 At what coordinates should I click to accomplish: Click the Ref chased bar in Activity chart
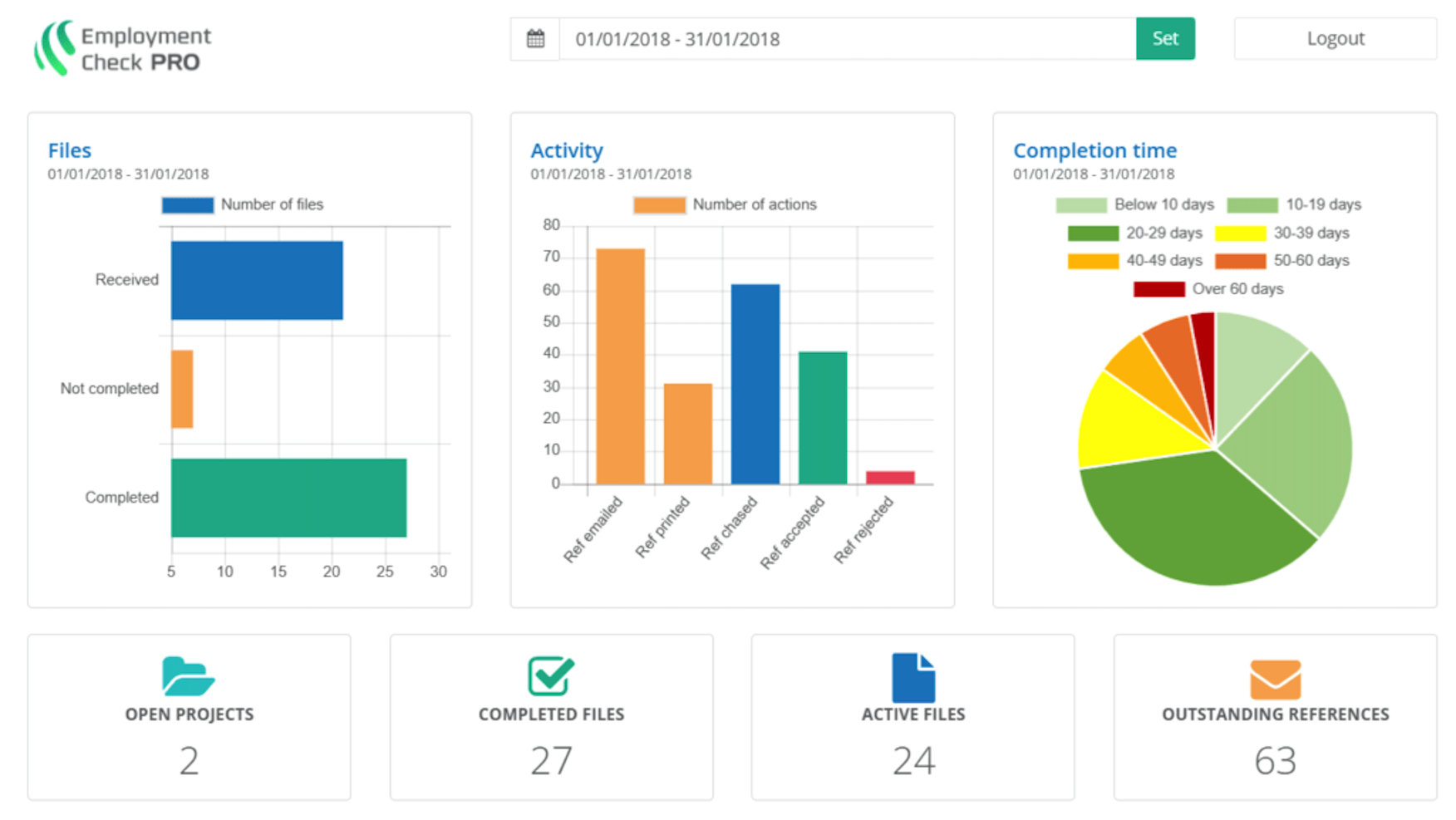click(755, 382)
